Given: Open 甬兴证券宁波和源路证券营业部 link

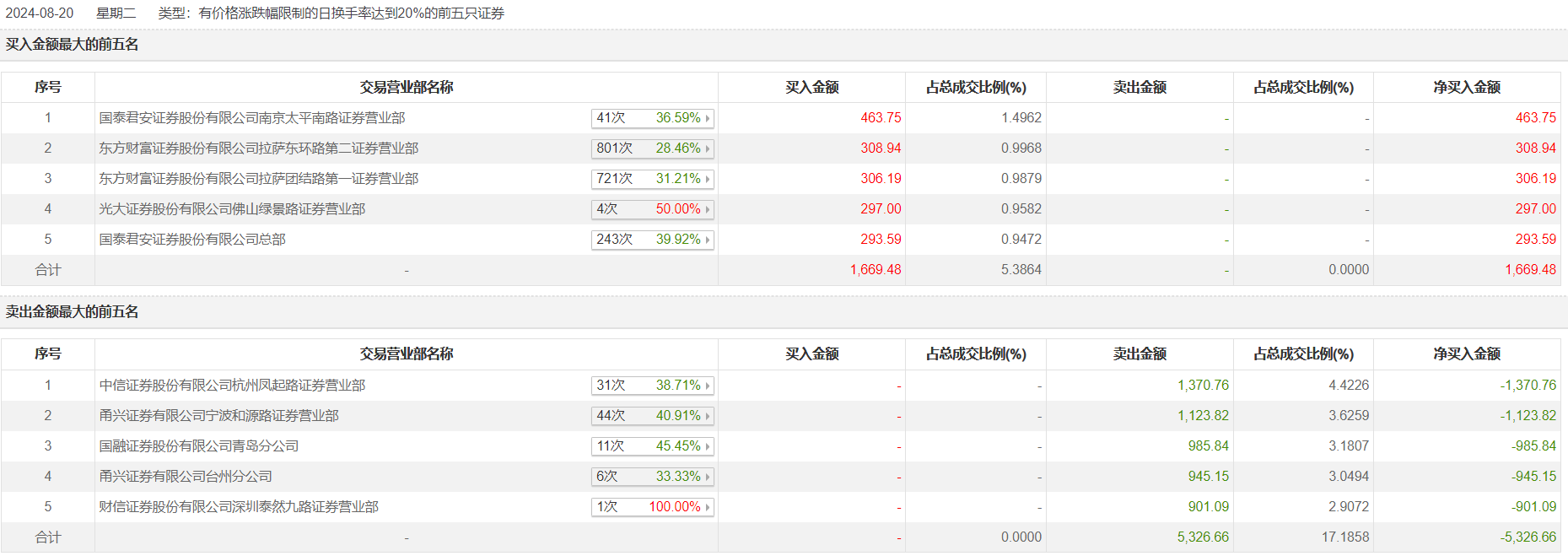Looking at the screenshot, I should 219,416.
